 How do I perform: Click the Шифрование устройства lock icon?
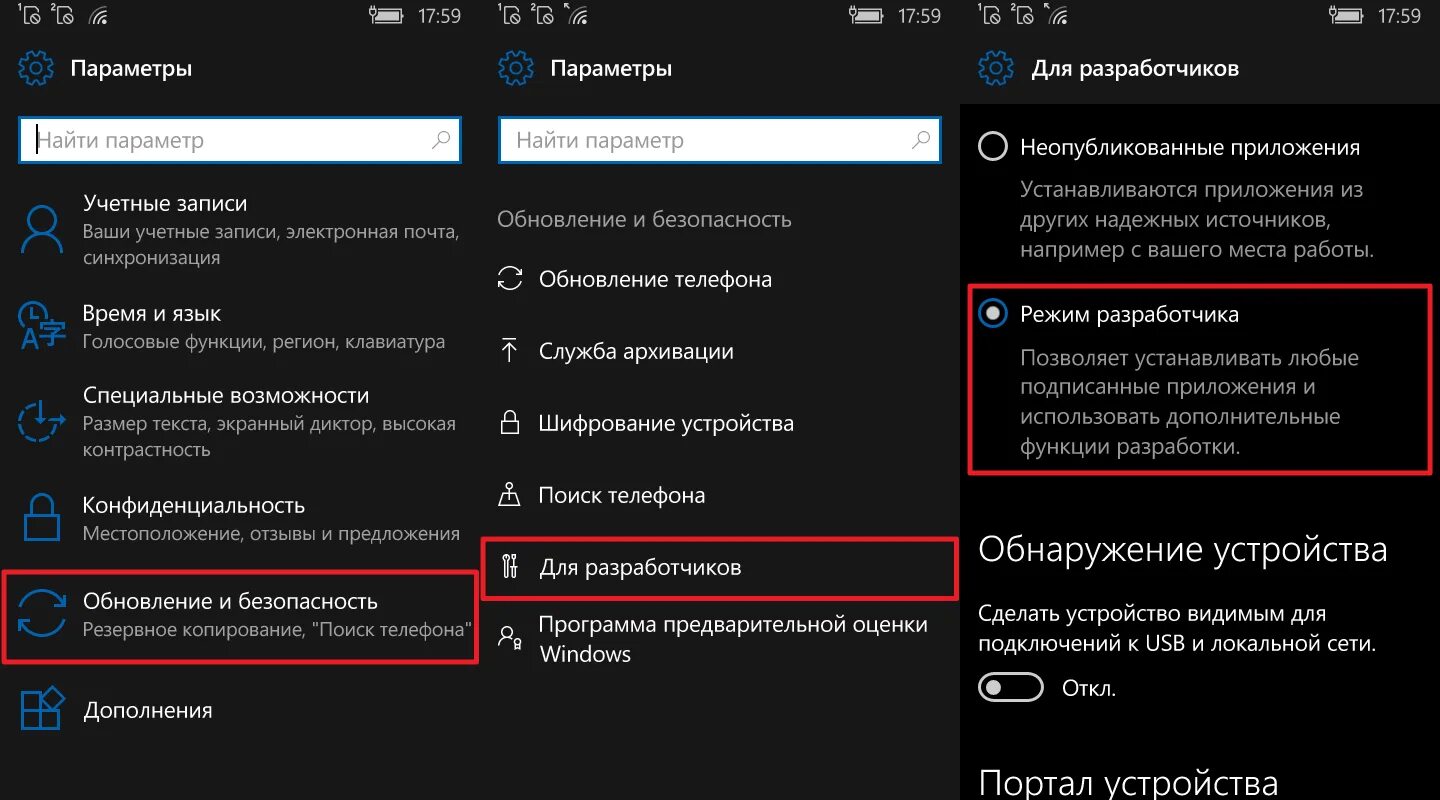click(x=509, y=423)
